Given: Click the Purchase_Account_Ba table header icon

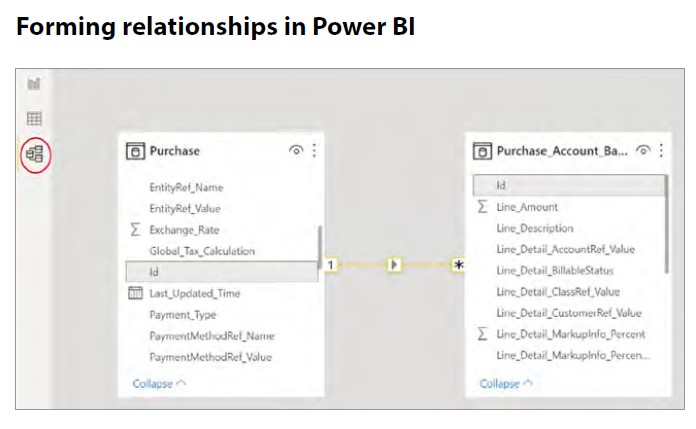Looking at the screenshot, I should [x=482, y=151].
